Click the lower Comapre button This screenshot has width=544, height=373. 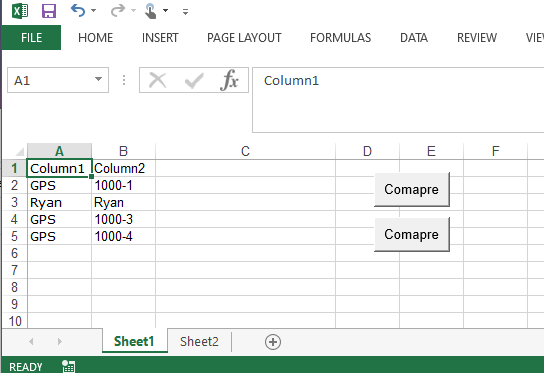pyautogui.click(x=412, y=234)
